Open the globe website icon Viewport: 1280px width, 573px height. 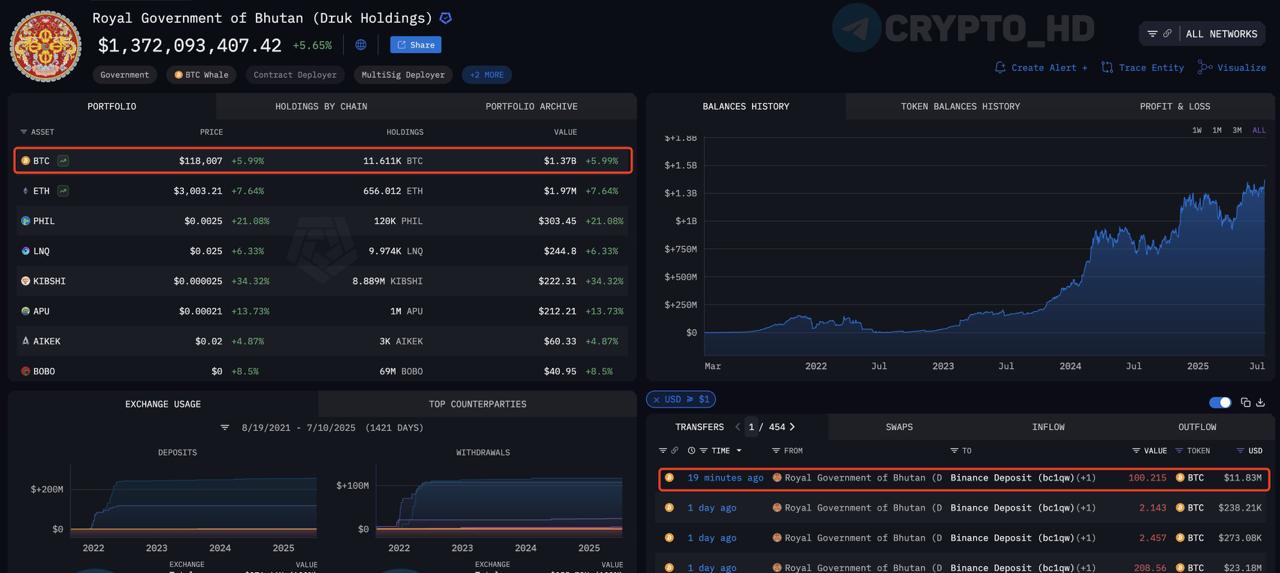(361, 45)
